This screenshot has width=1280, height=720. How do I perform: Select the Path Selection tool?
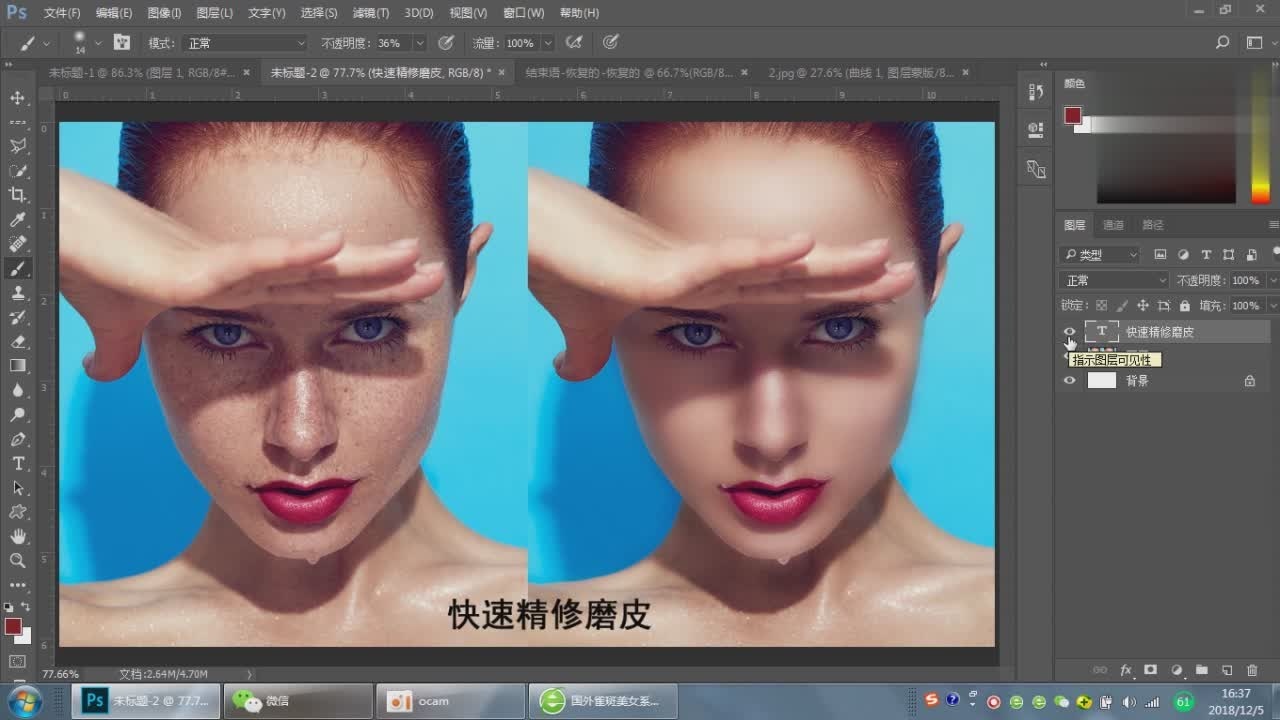pyautogui.click(x=18, y=487)
